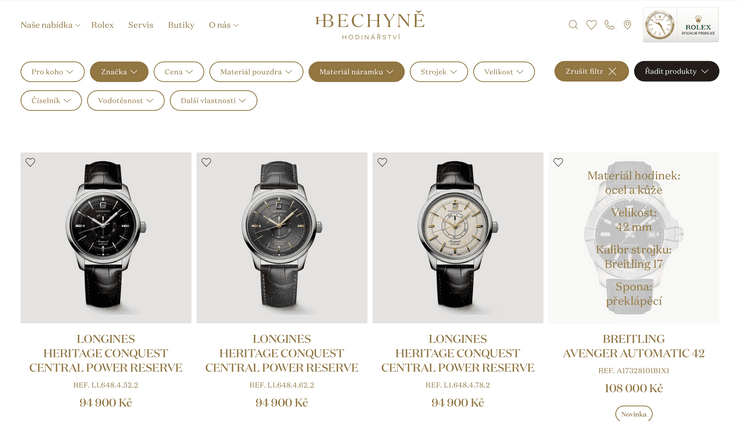The width and height of the screenshot is (740, 421).
Task: Add Breitling Avenger to favorites via heart
Action: pyautogui.click(x=558, y=162)
